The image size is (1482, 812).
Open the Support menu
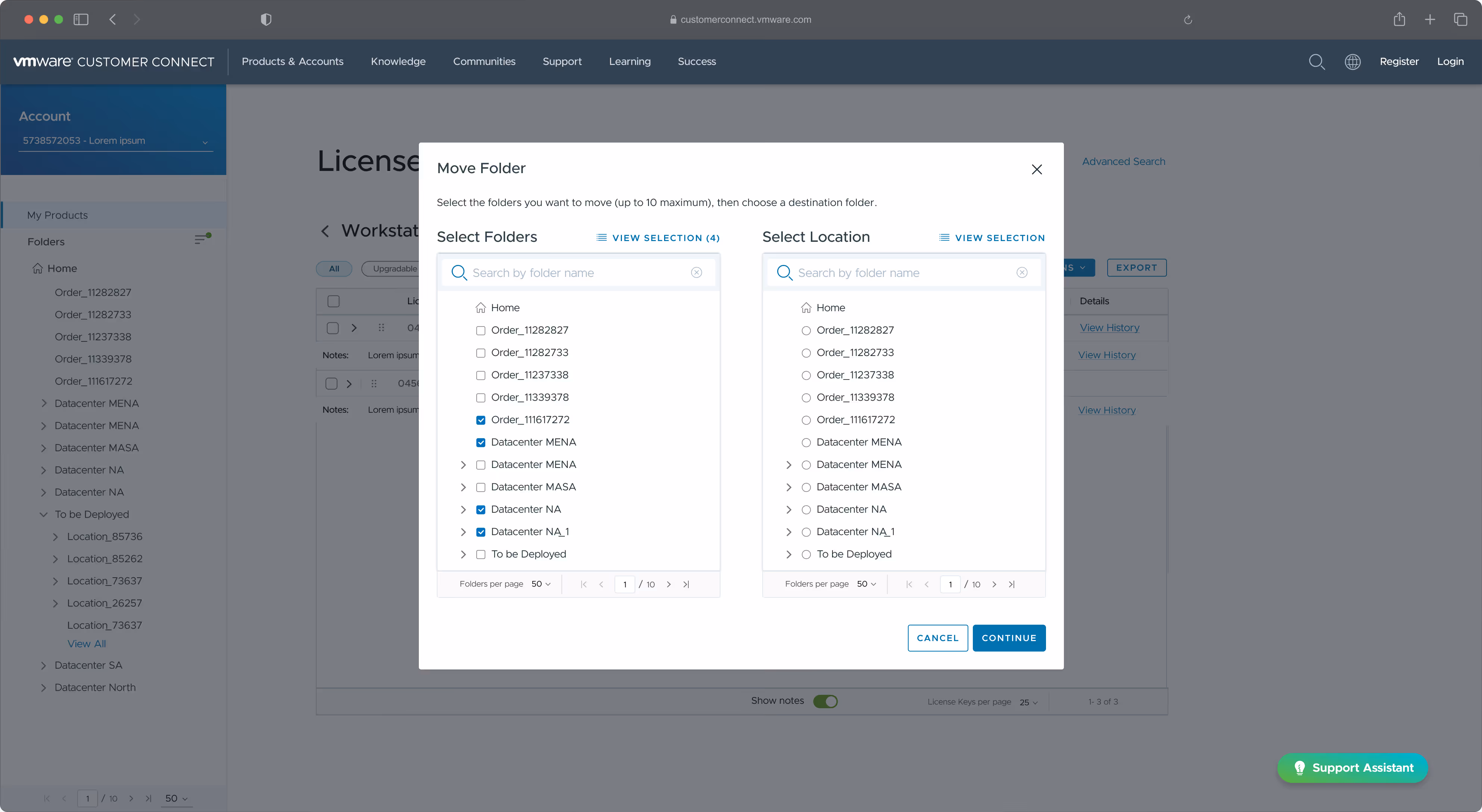[561, 62]
